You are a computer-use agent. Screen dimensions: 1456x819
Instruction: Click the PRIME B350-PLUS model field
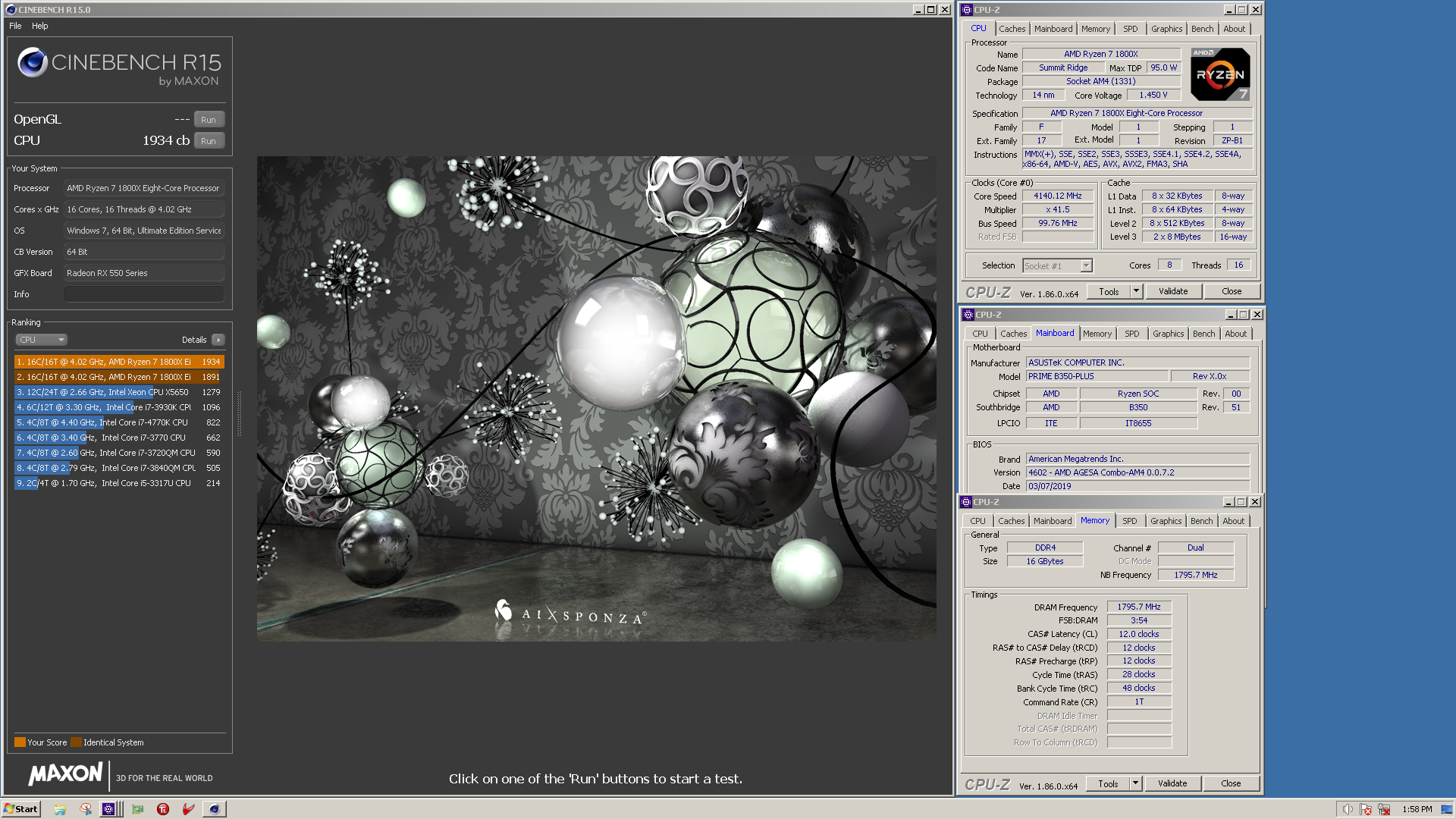1097,376
